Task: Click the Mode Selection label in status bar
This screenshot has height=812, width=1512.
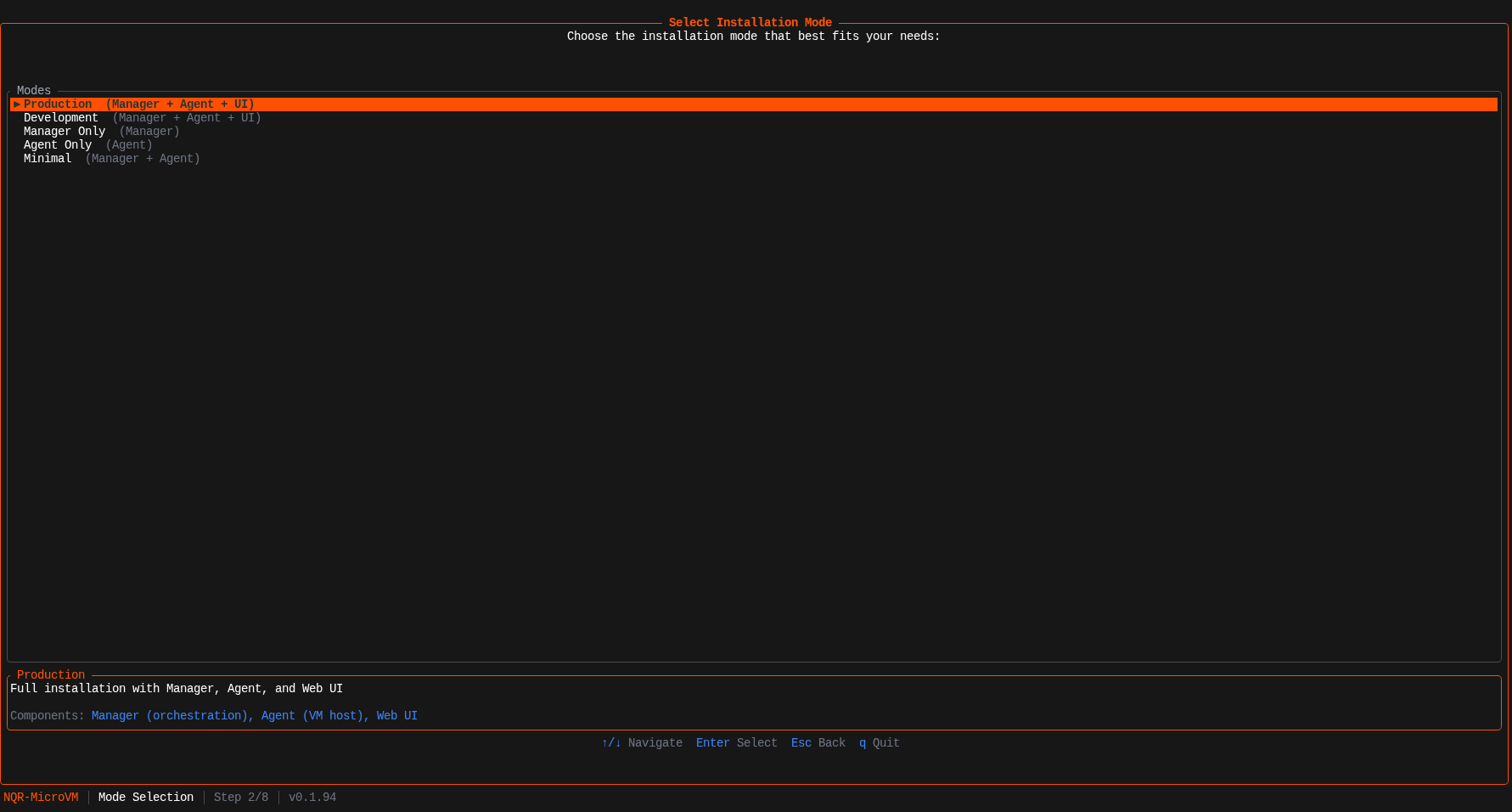Action: pos(145,797)
